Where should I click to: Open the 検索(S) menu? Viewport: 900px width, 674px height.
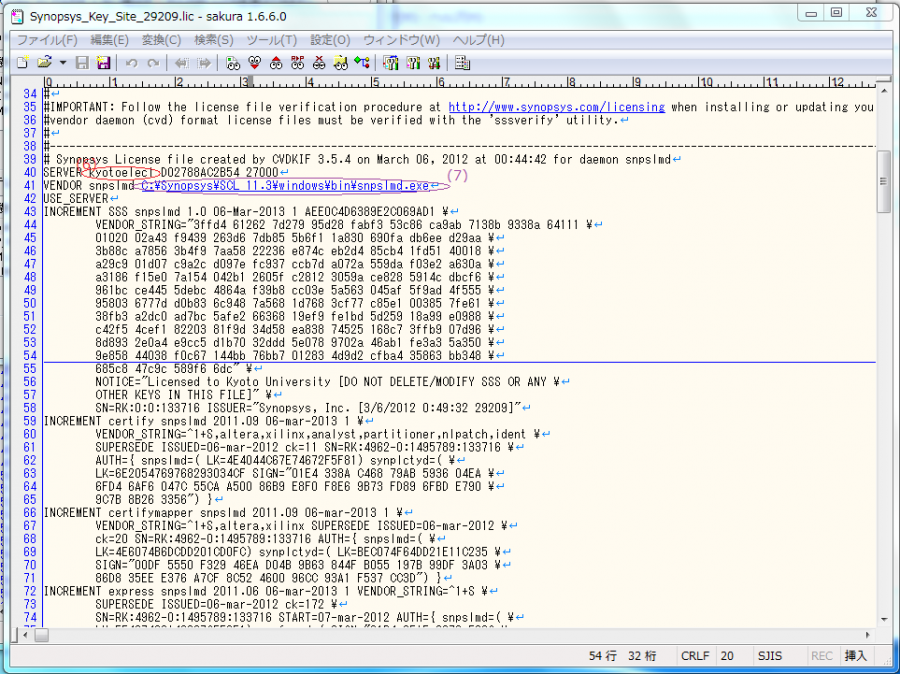(213, 40)
